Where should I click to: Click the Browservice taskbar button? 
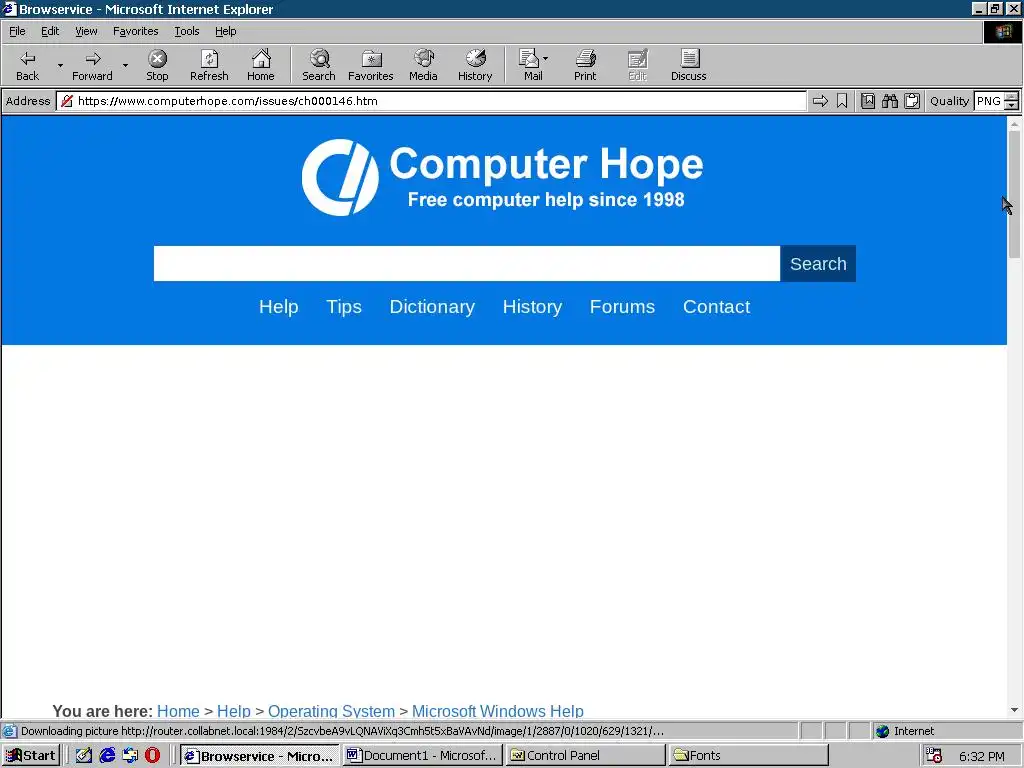click(x=260, y=756)
